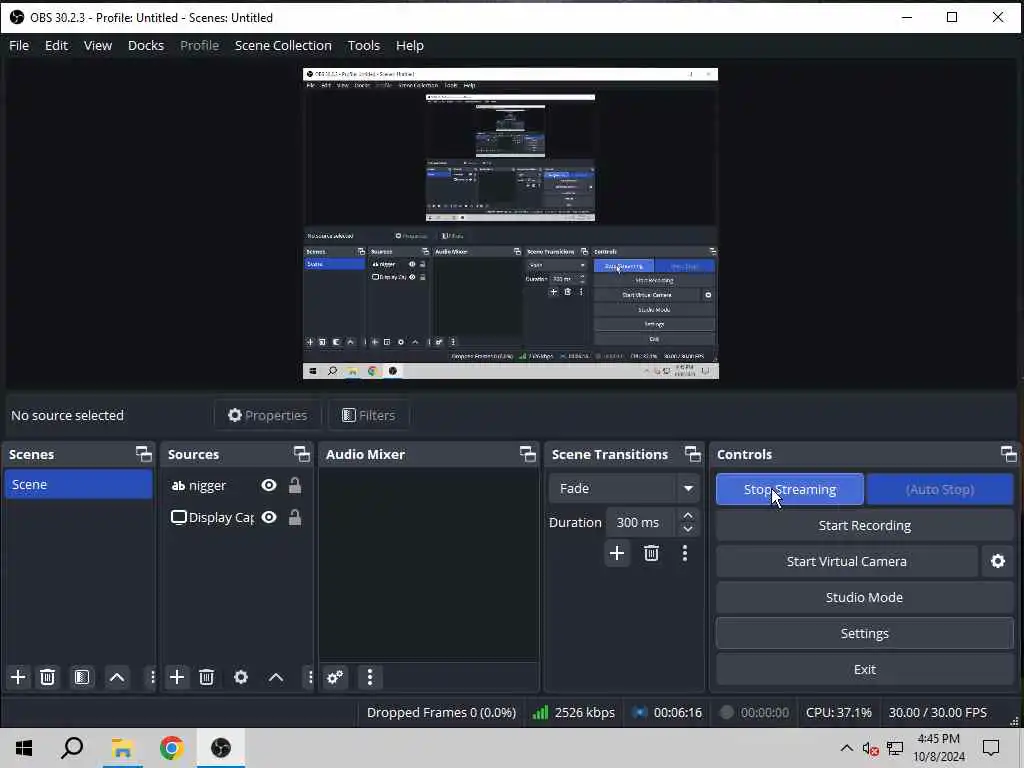Click the network tray icon
The width and height of the screenshot is (1024, 768).
click(895, 748)
